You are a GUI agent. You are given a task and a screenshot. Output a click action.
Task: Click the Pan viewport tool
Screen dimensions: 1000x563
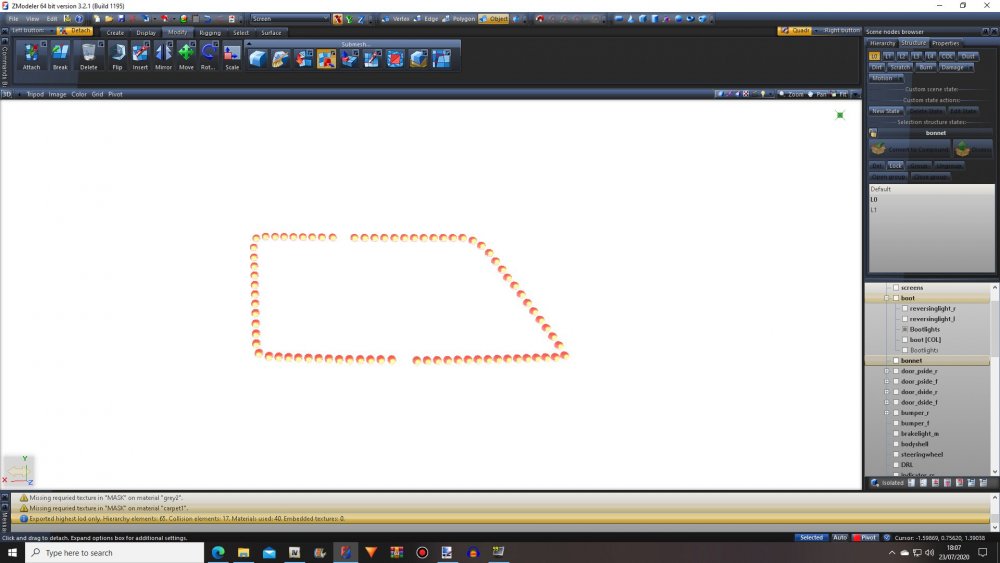pos(817,94)
